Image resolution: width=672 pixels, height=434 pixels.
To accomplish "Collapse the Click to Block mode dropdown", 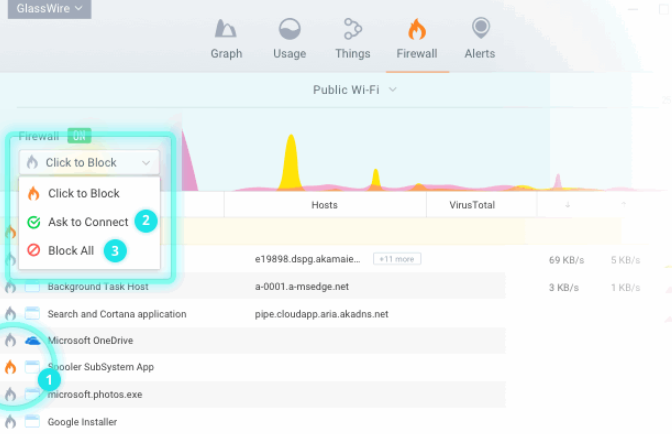I will [89, 162].
